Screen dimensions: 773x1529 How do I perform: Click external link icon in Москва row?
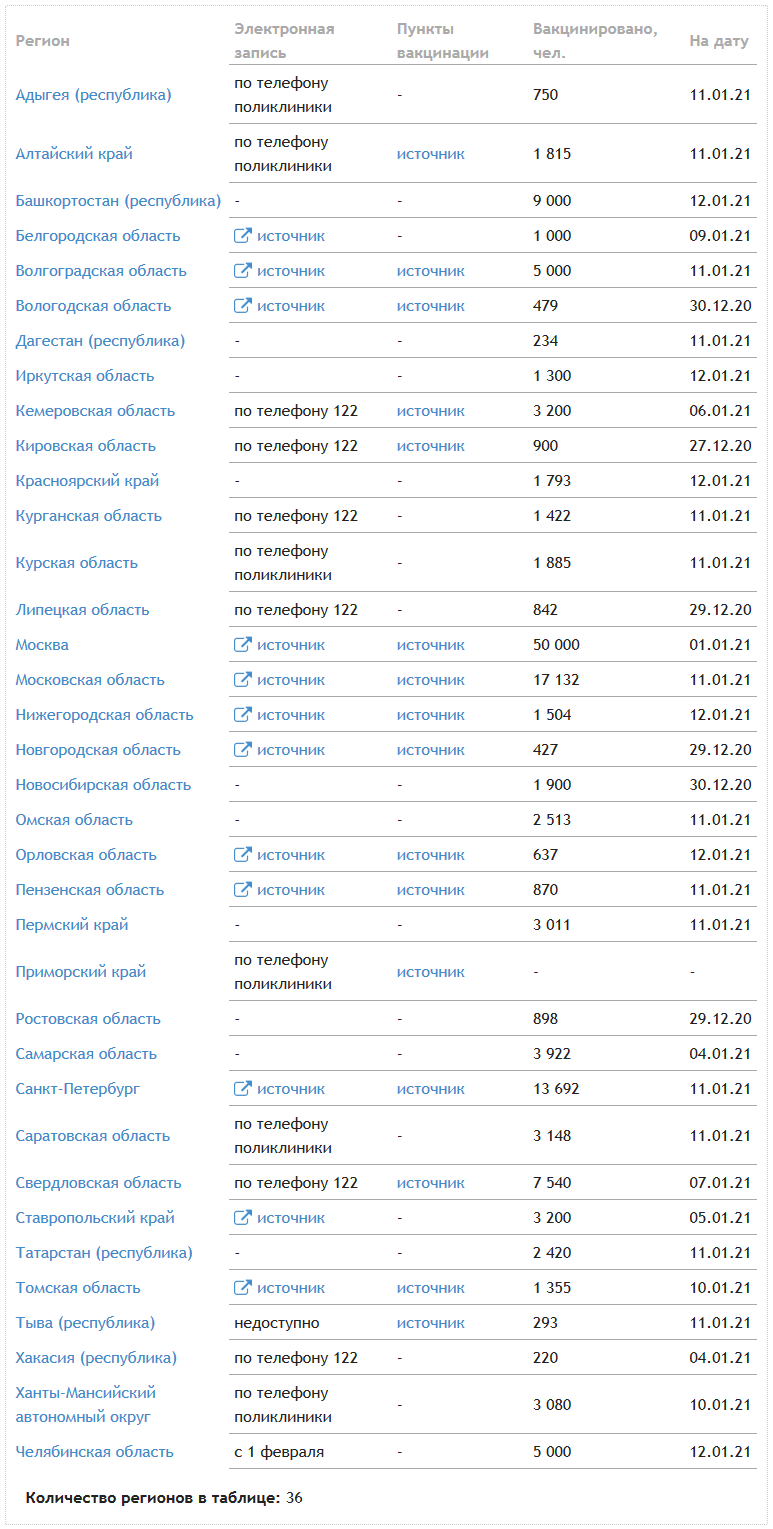coord(242,645)
